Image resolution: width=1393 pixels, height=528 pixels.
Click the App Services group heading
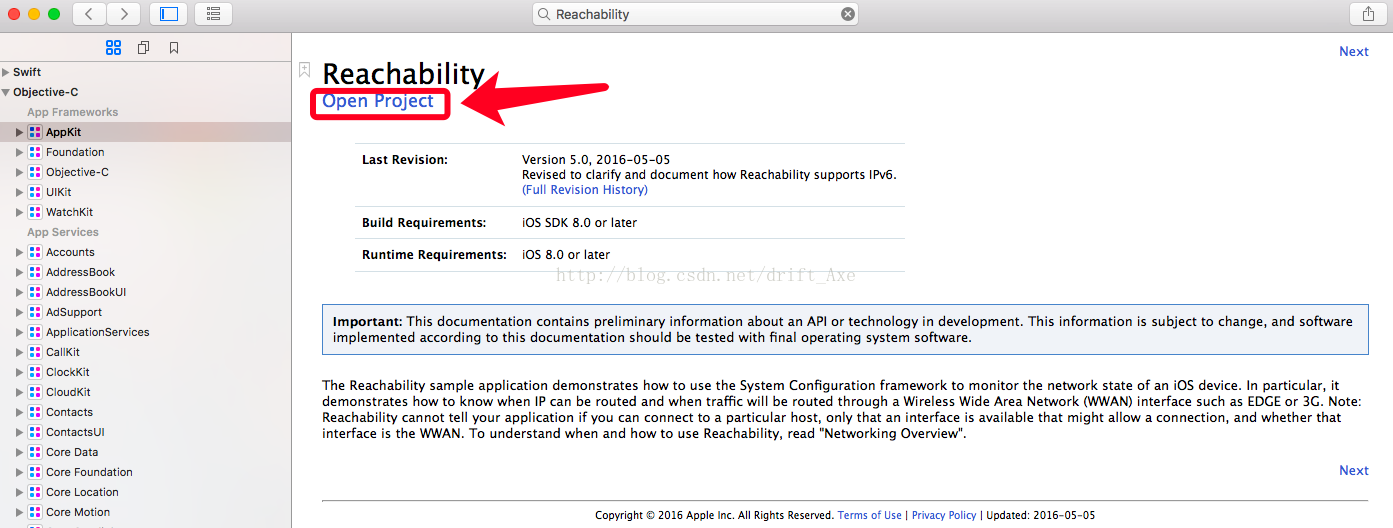point(63,232)
